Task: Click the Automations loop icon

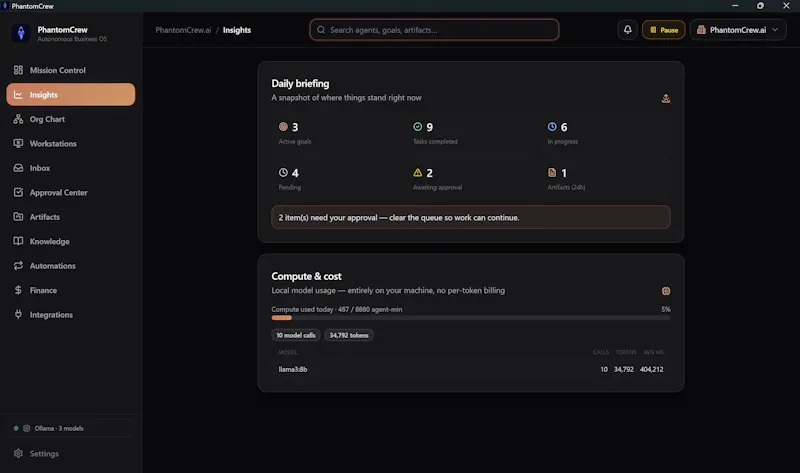Action: [18, 265]
